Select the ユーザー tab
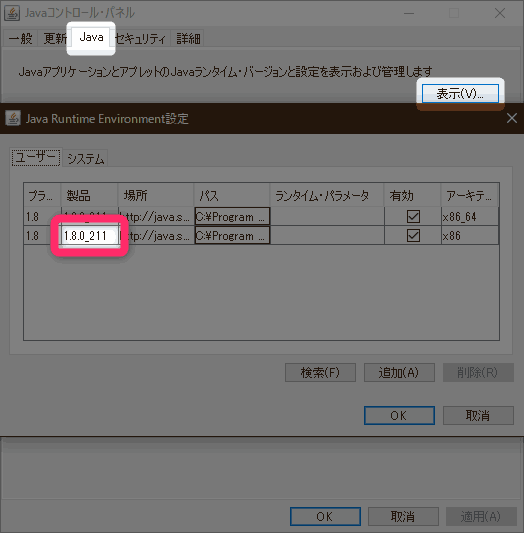The width and height of the screenshot is (524, 533). [36, 157]
